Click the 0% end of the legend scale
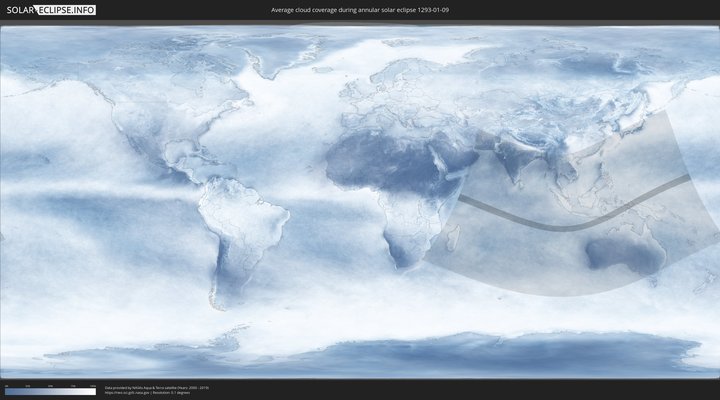 tap(7, 391)
